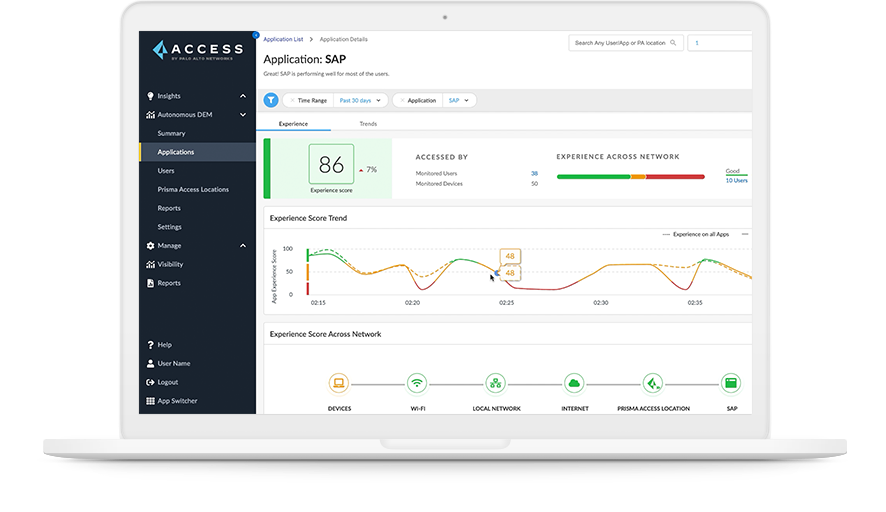Open Users under Autonomous DEM

pos(166,171)
